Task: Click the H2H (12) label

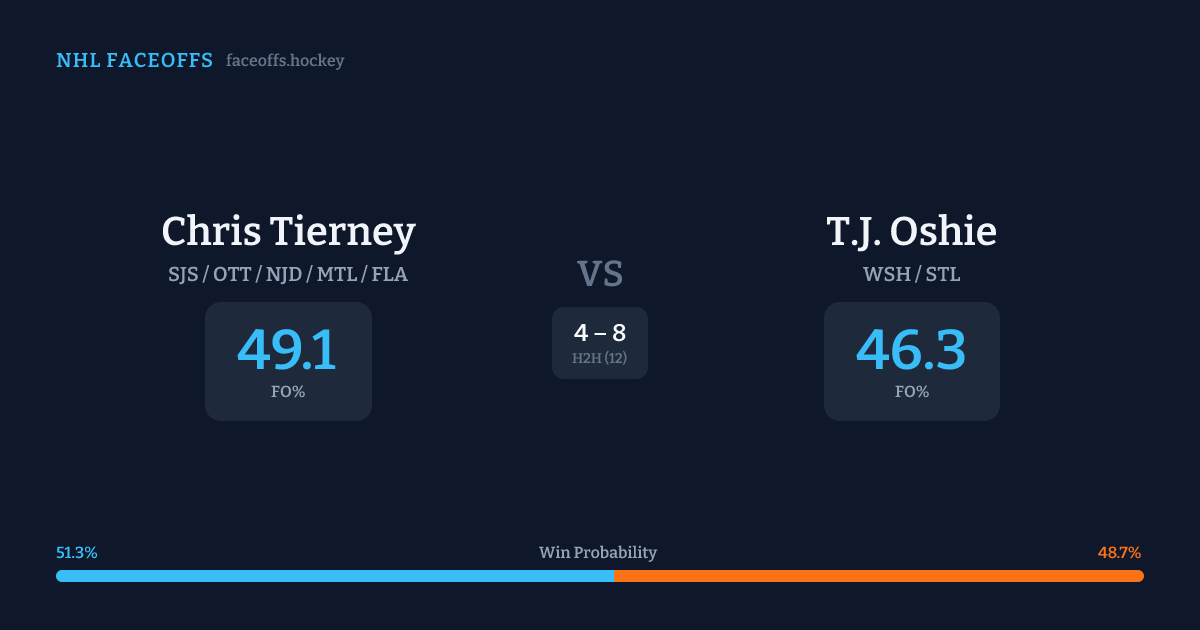Action: pos(600,358)
